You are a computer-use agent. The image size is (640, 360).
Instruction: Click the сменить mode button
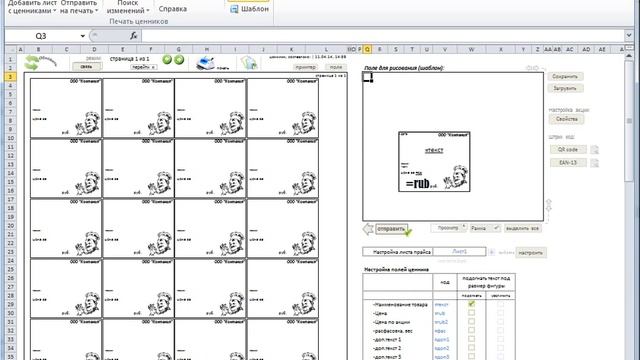pos(86,67)
